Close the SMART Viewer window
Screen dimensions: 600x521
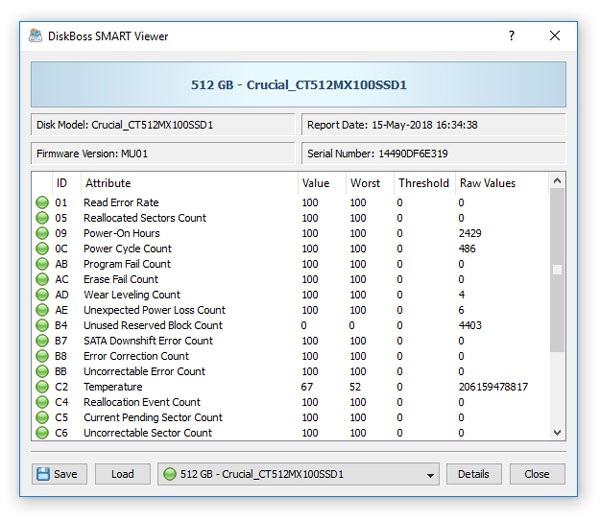554,36
